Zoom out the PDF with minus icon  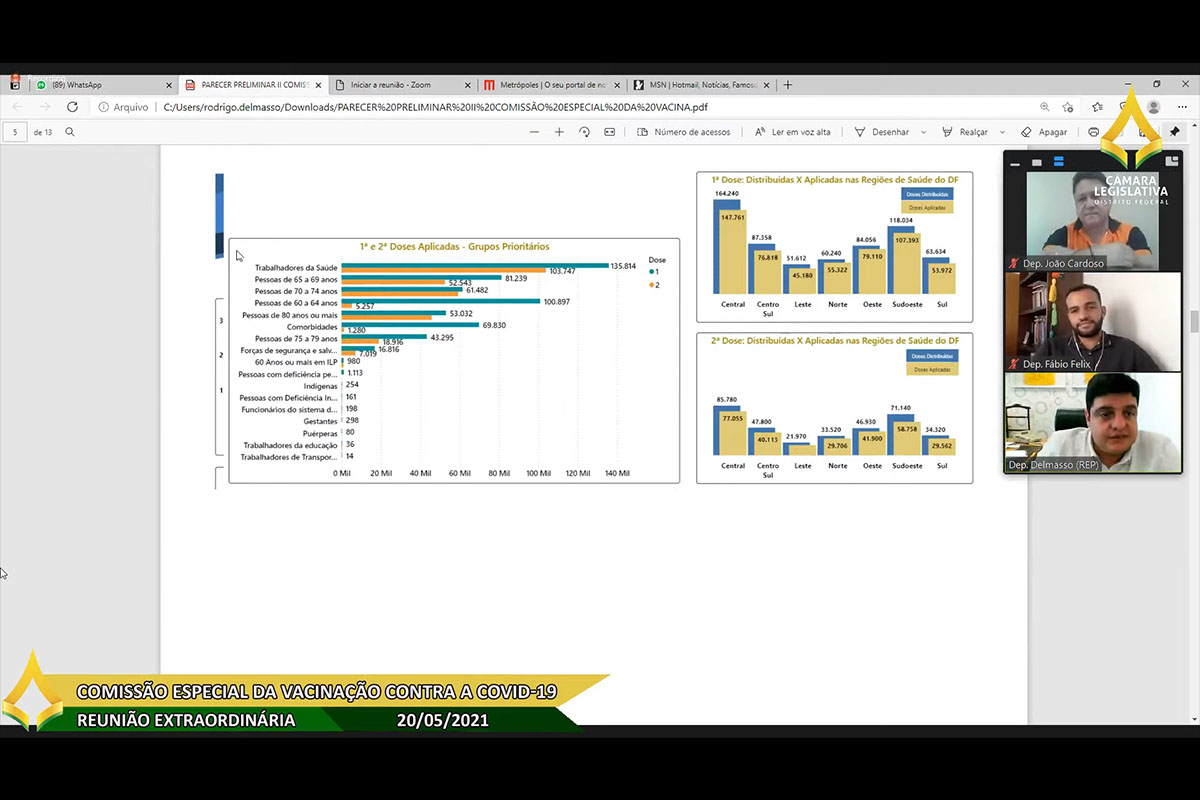[534, 132]
